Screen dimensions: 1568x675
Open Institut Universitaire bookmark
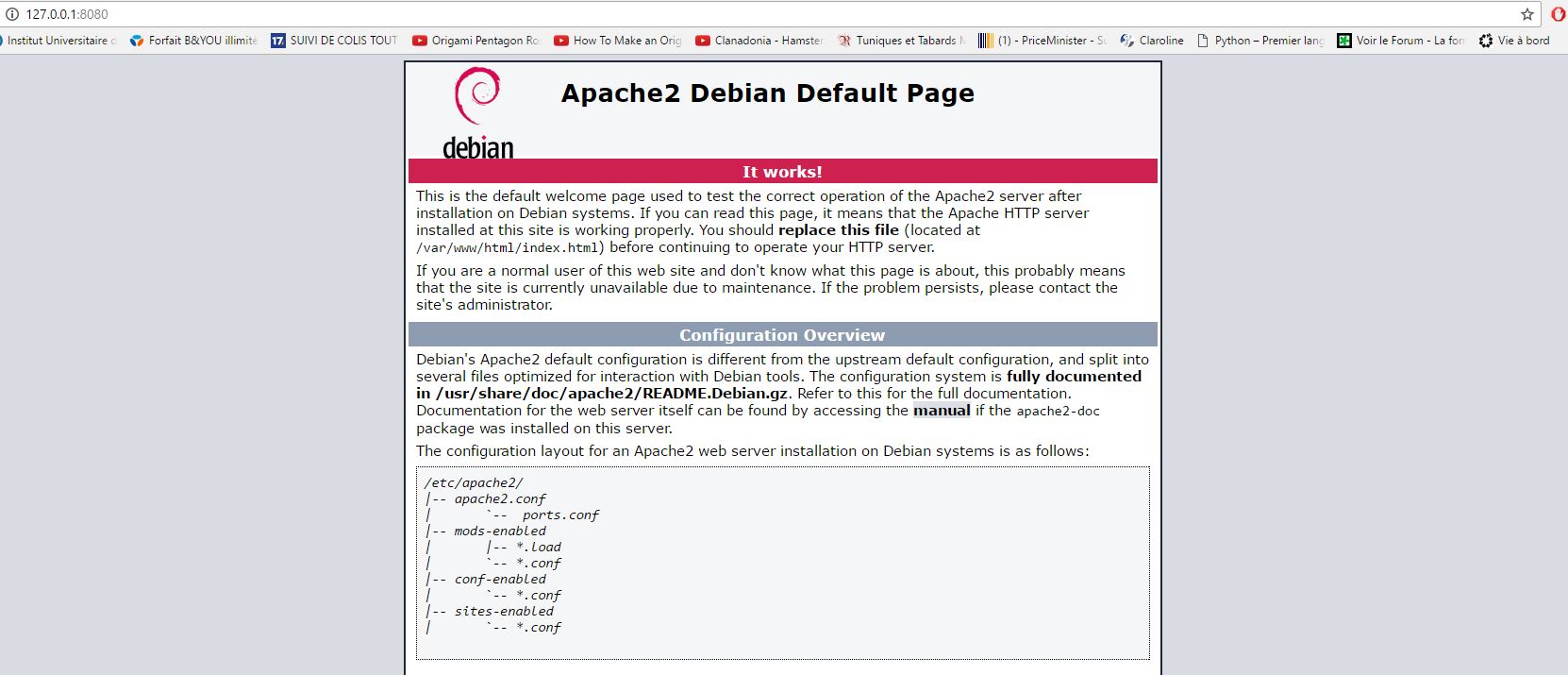(x=60, y=41)
